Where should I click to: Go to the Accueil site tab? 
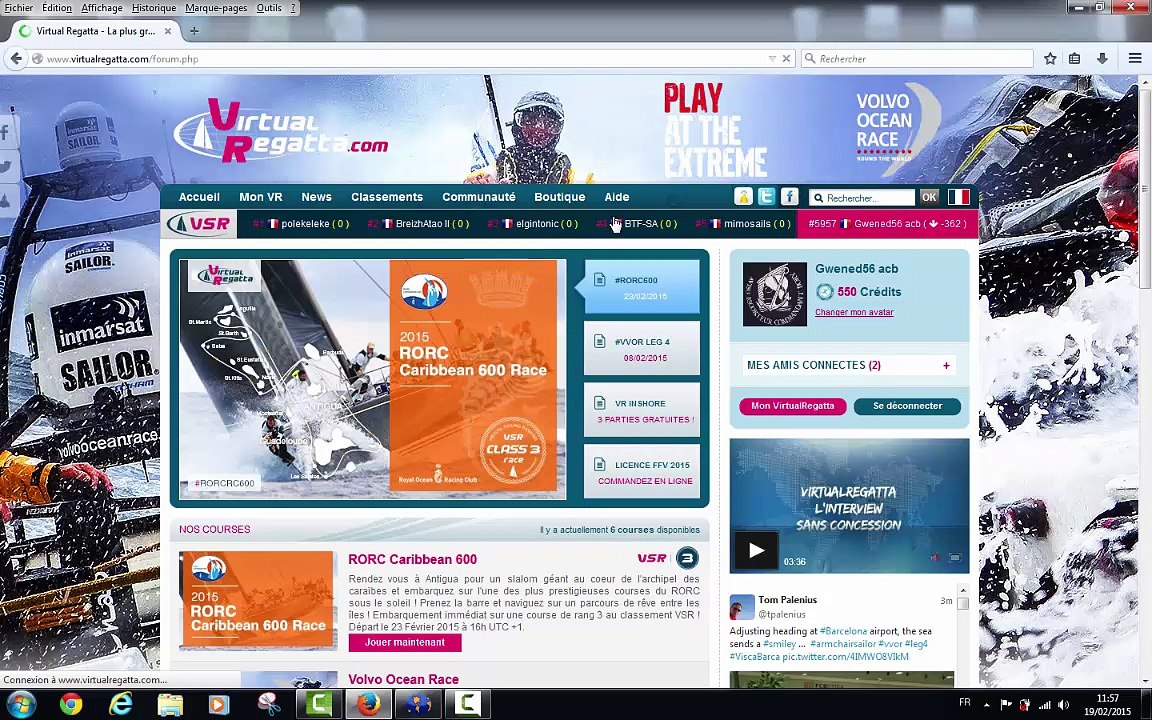click(x=199, y=197)
